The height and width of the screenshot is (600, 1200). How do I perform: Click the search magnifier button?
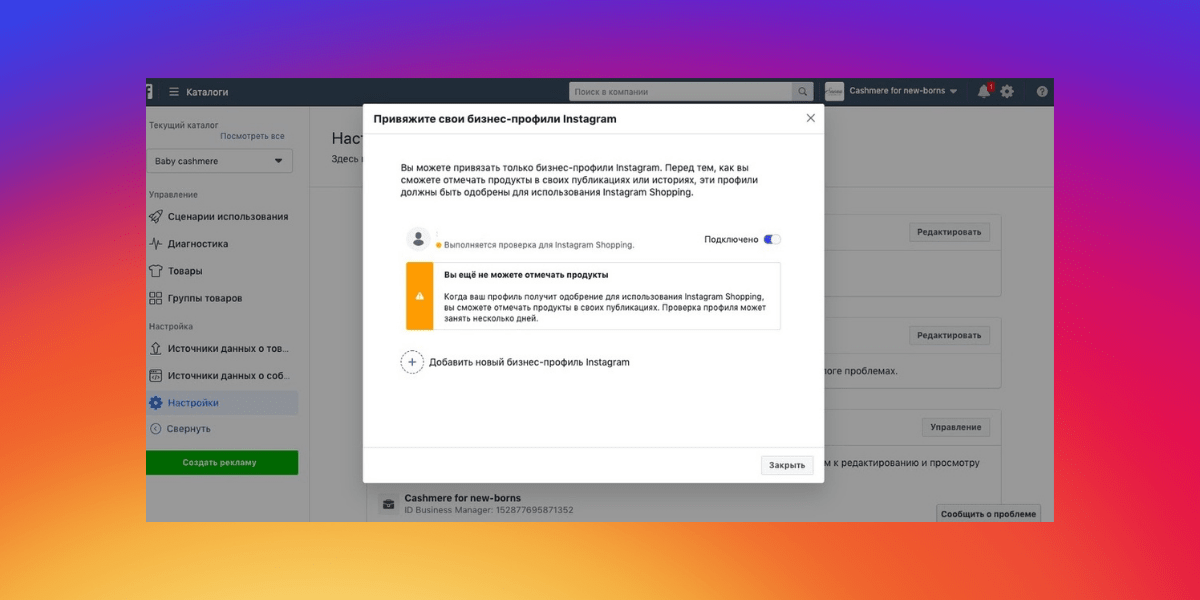pos(803,92)
